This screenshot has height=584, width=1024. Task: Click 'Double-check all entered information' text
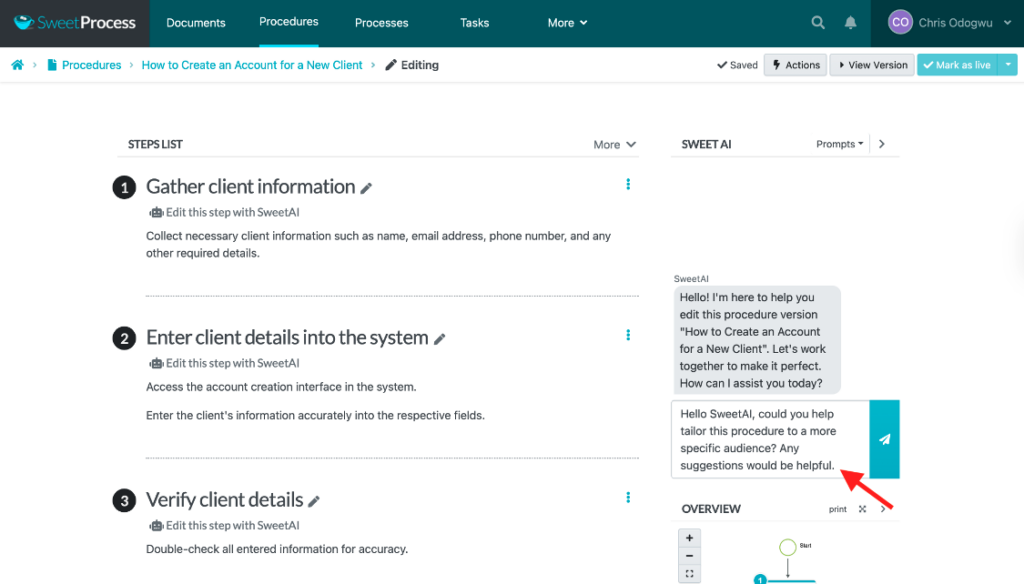tap(277, 549)
